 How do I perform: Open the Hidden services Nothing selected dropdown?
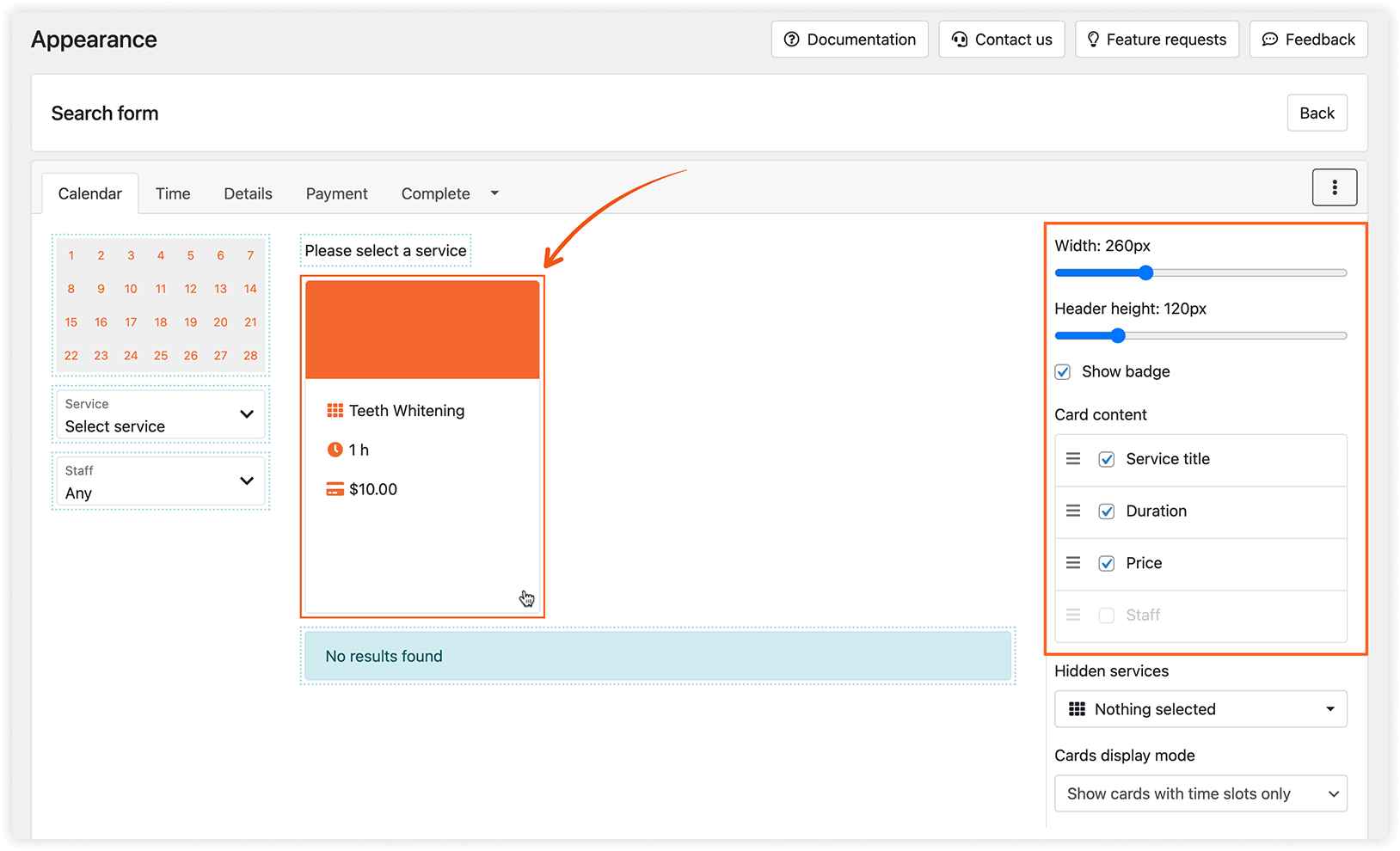1200,708
